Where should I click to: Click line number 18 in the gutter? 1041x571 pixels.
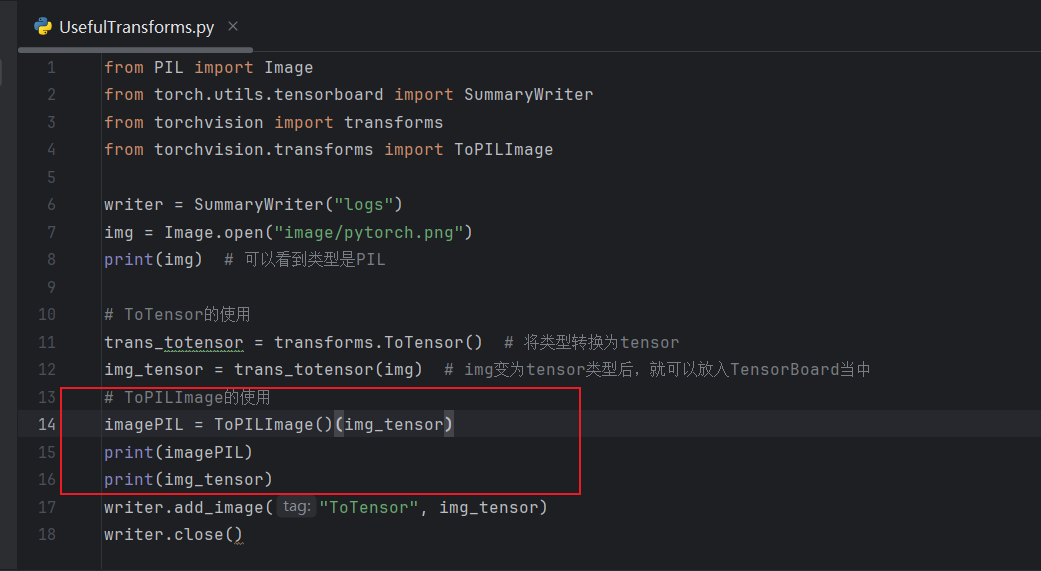tap(46, 534)
